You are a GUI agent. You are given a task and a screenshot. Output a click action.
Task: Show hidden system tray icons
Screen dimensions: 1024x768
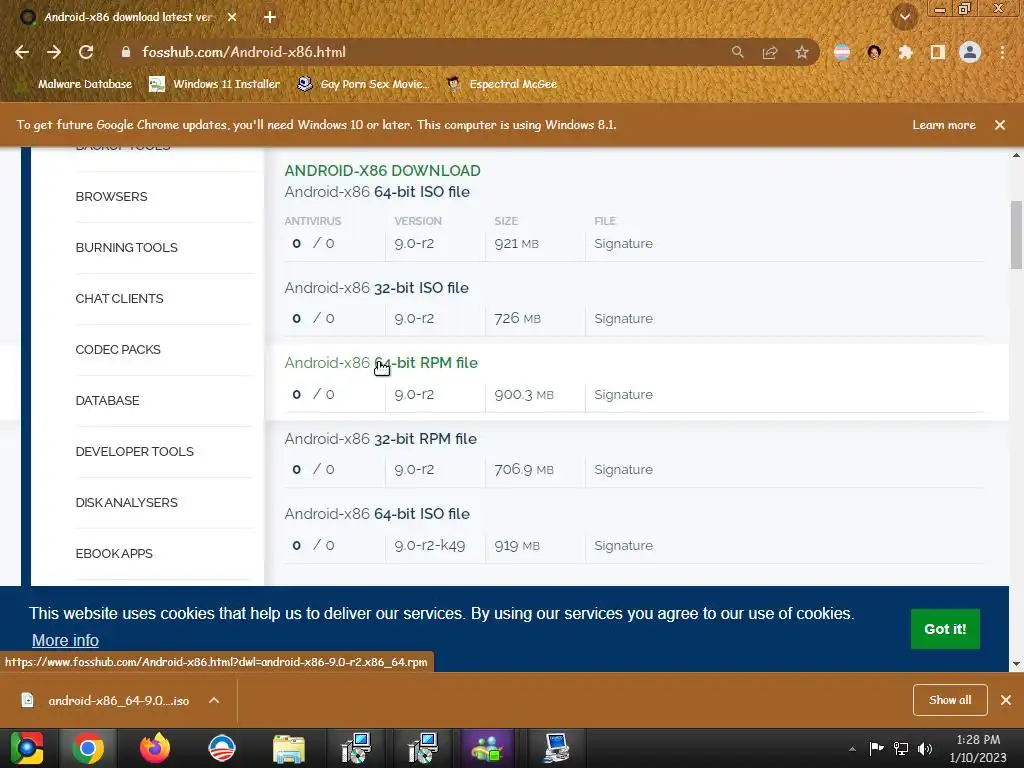(x=852, y=749)
